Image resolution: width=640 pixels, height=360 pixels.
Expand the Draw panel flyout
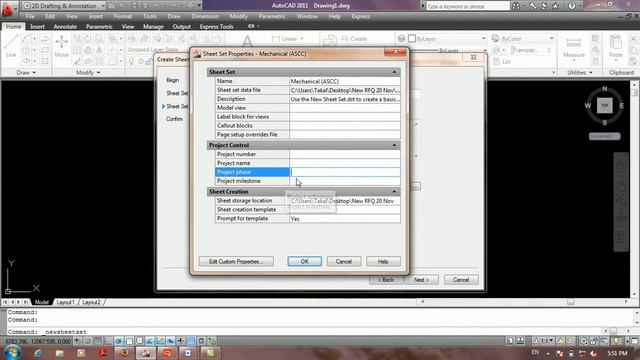click(x=26, y=72)
